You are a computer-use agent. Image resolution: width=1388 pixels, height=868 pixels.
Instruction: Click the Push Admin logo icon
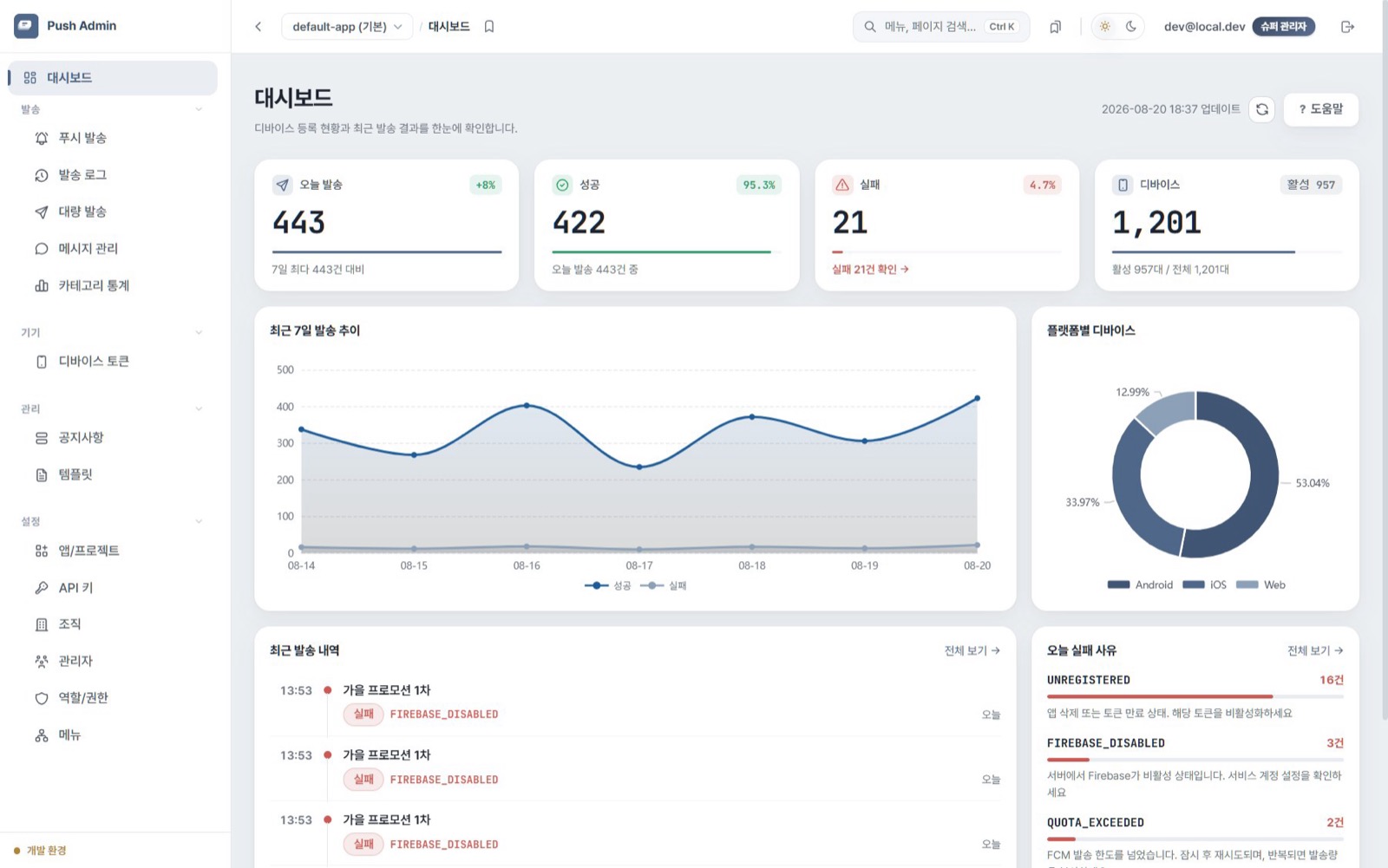point(26,26)
